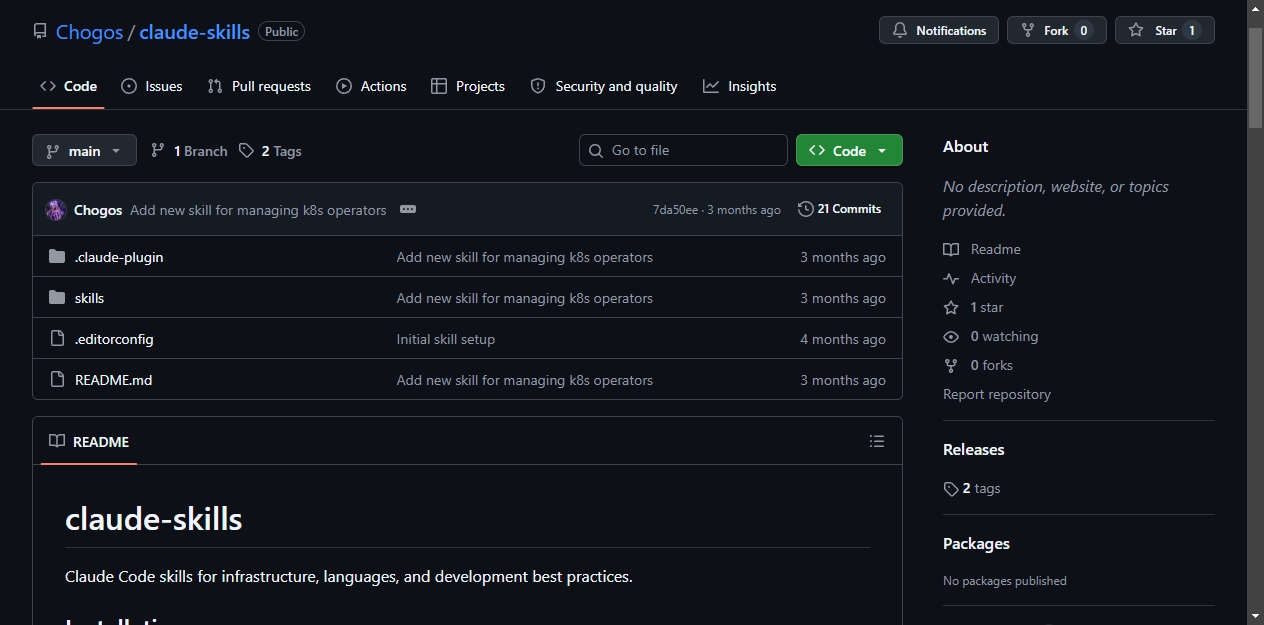The image size is (1264, 625).
Task: View the Insights tab
Action: pyautogui.click(x=739, y=86)
